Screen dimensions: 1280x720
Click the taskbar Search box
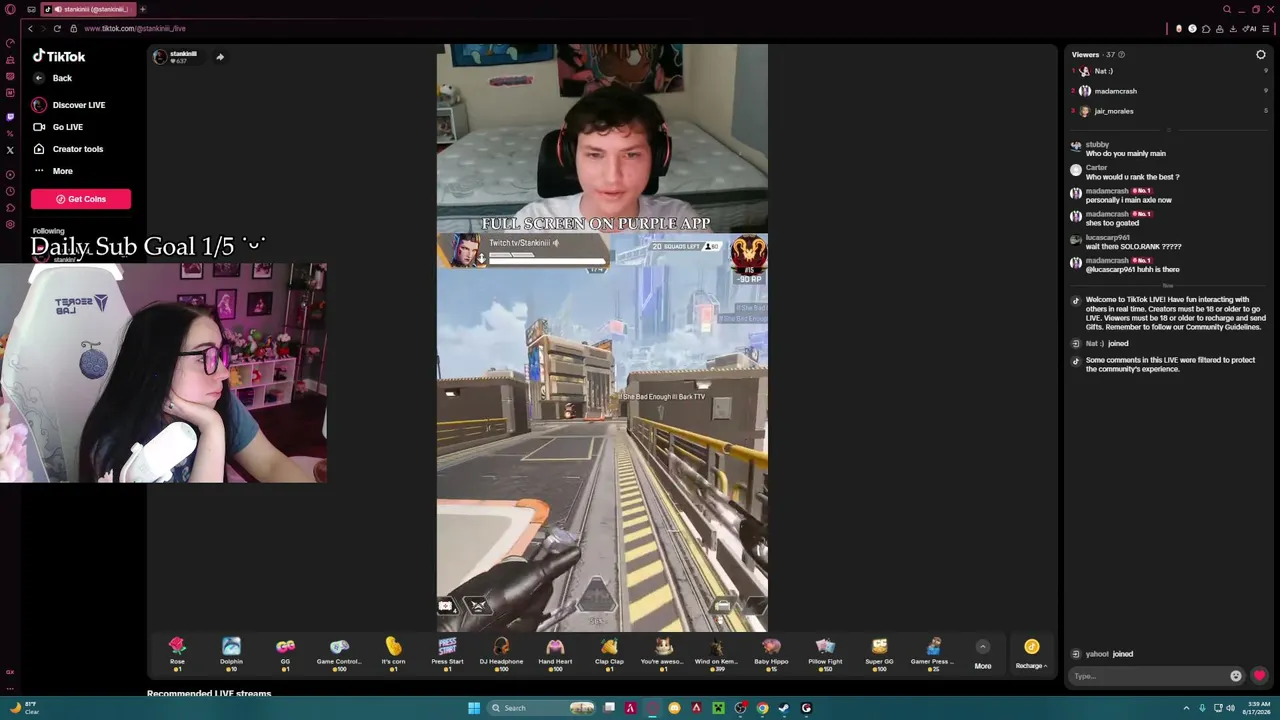point(542,708)
